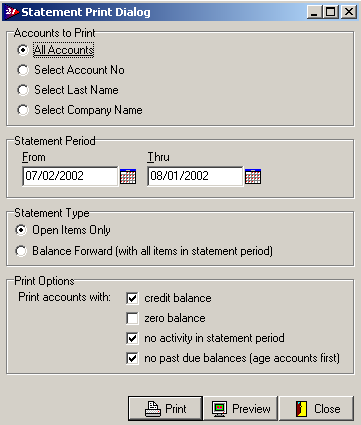Click the From date input field
This screenshot has height=425, width=361.
click(x=70, y=176)
